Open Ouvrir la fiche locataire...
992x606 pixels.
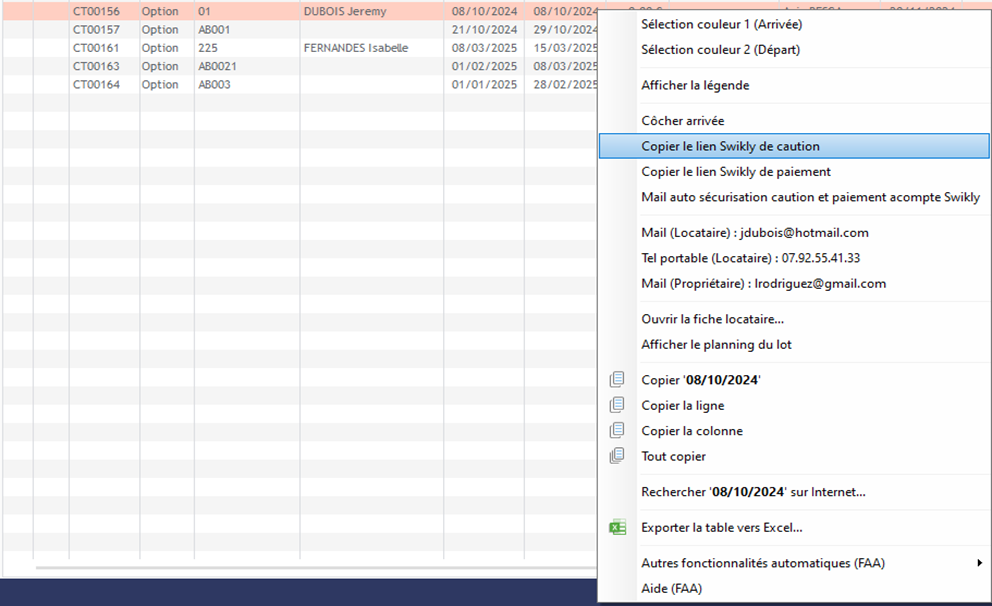712,319
